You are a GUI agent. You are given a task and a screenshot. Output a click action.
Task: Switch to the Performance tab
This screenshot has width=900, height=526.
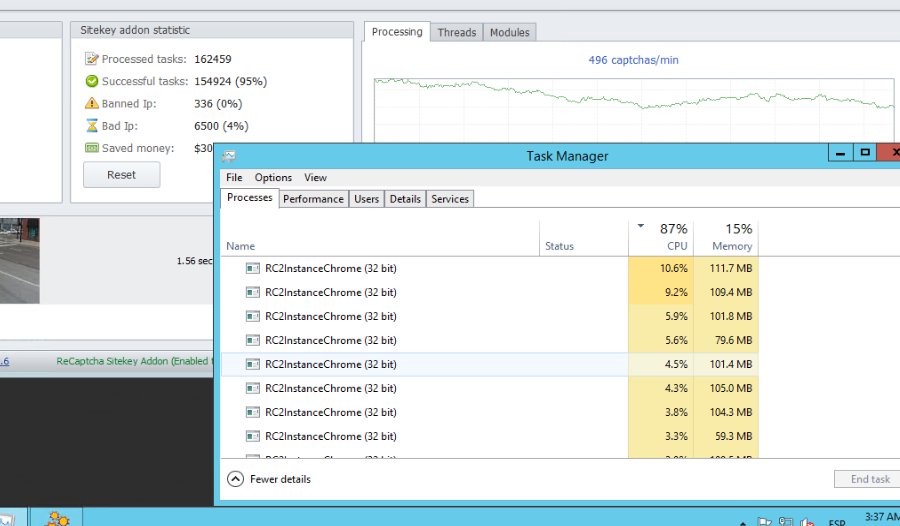[313, 199]
